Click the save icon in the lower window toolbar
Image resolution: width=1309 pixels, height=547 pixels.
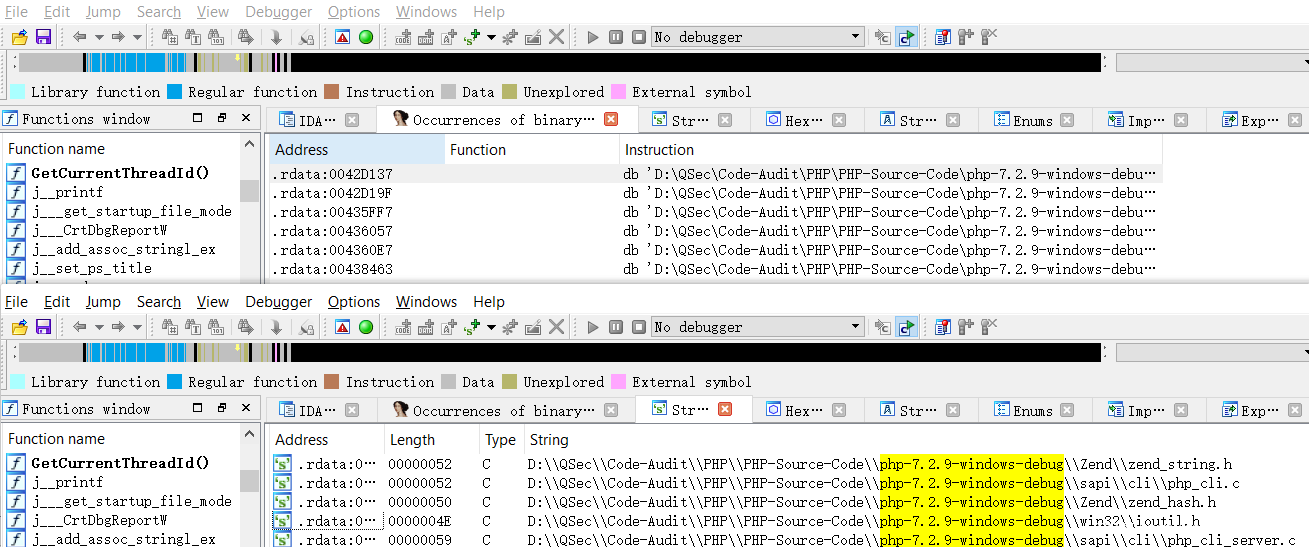click(43, 327)
